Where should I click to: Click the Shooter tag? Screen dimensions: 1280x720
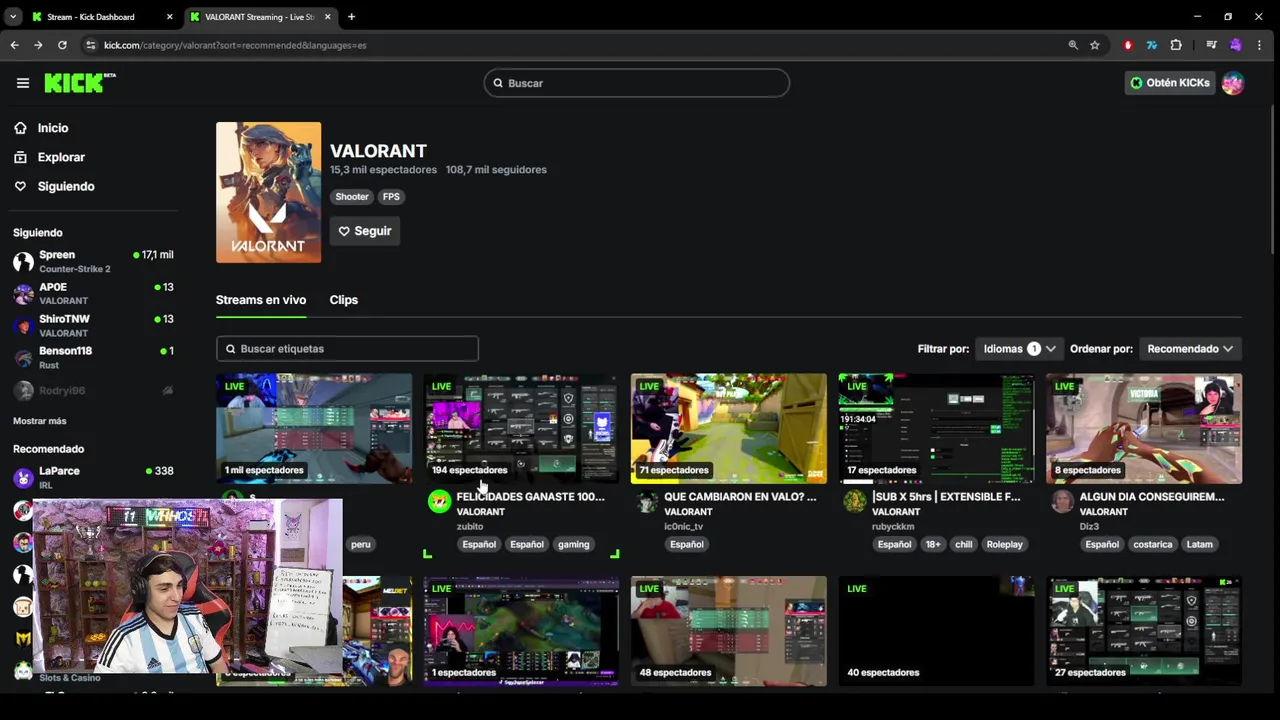click(x=351, y=197)
